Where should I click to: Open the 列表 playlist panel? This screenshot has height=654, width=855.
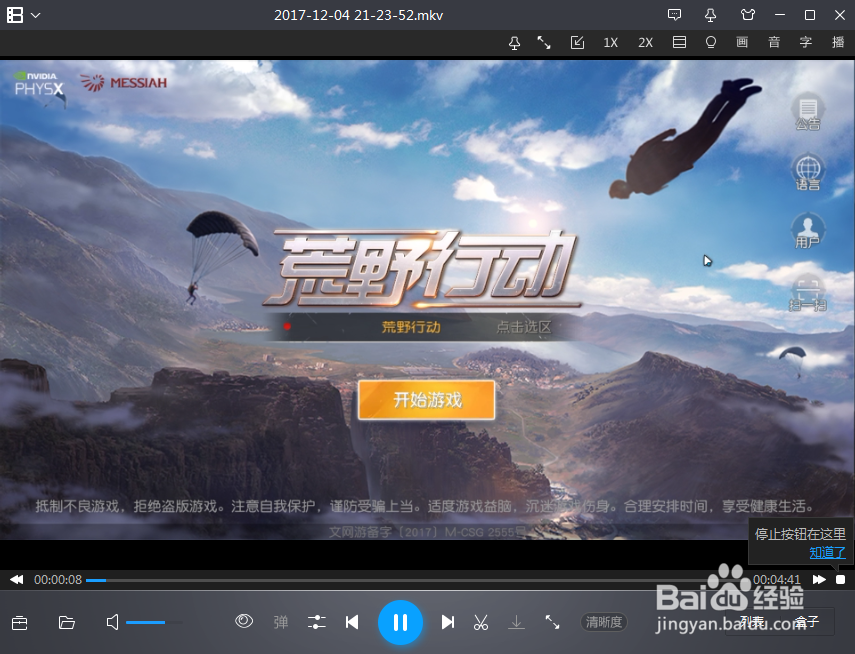752,622
